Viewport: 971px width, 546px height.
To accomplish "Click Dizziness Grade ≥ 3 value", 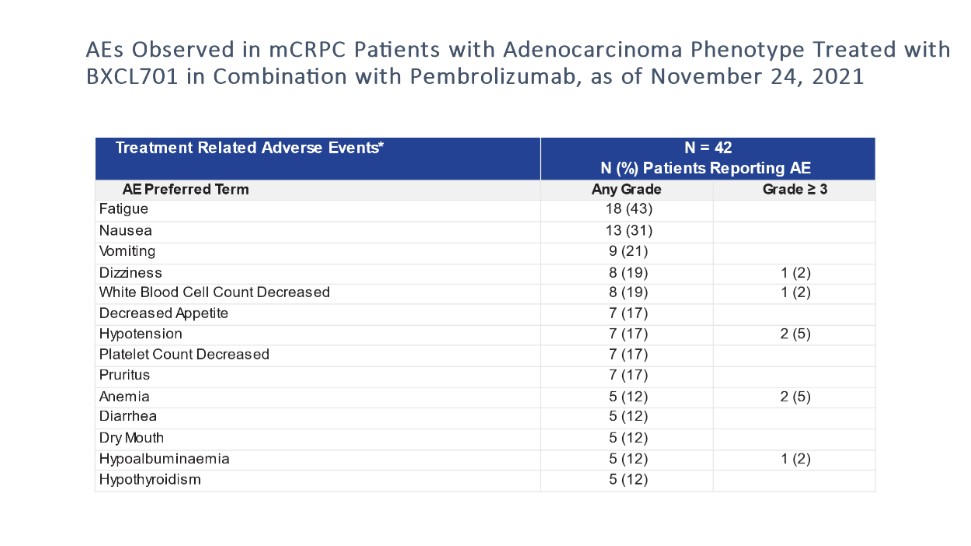I will (794, 272).
